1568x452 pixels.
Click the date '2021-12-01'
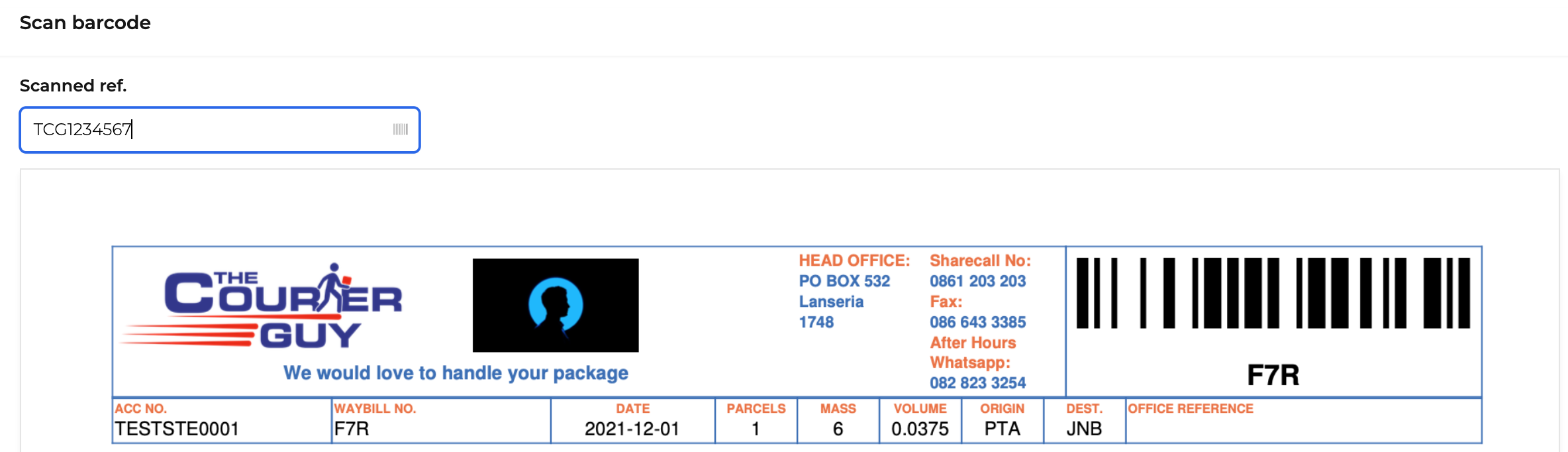(x=632, y=429)
